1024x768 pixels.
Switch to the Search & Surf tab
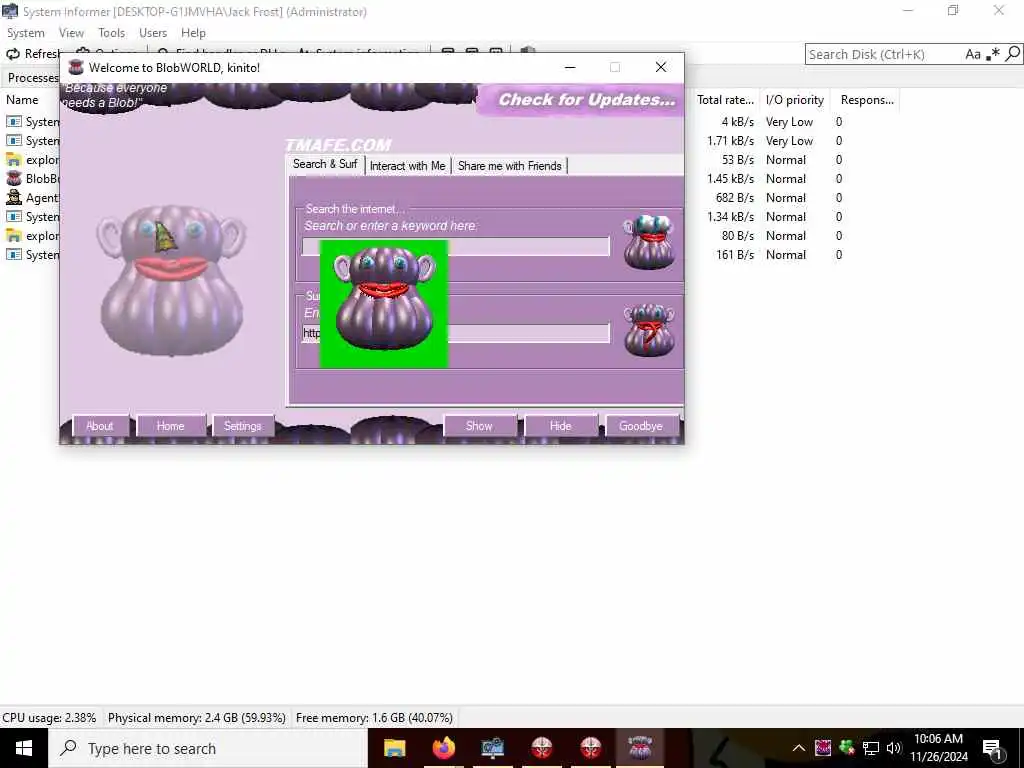(x=325, y=164)
